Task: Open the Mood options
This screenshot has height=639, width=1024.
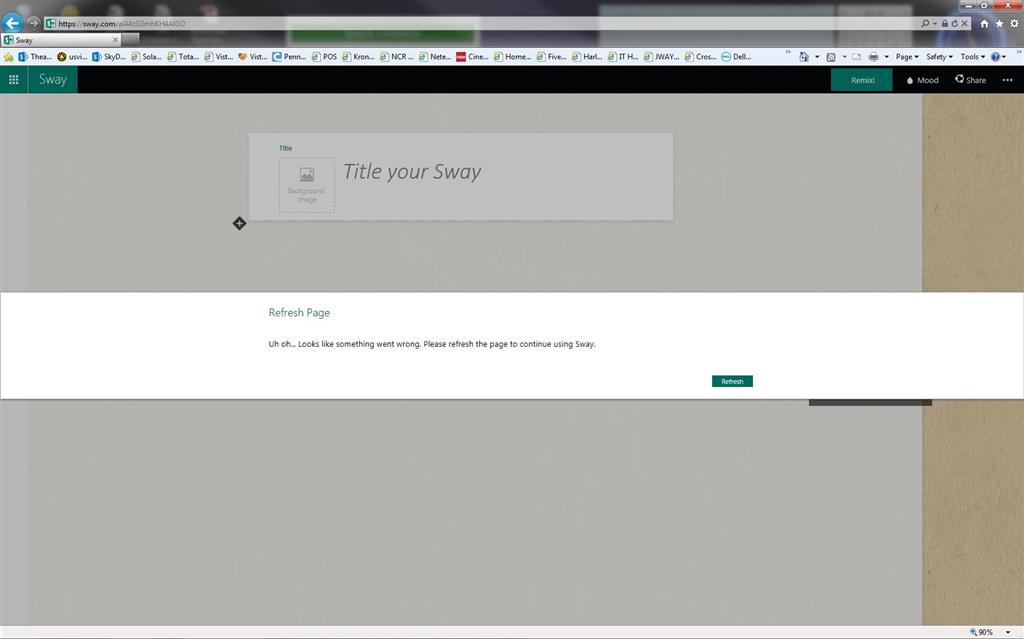Action: (923, 80)
